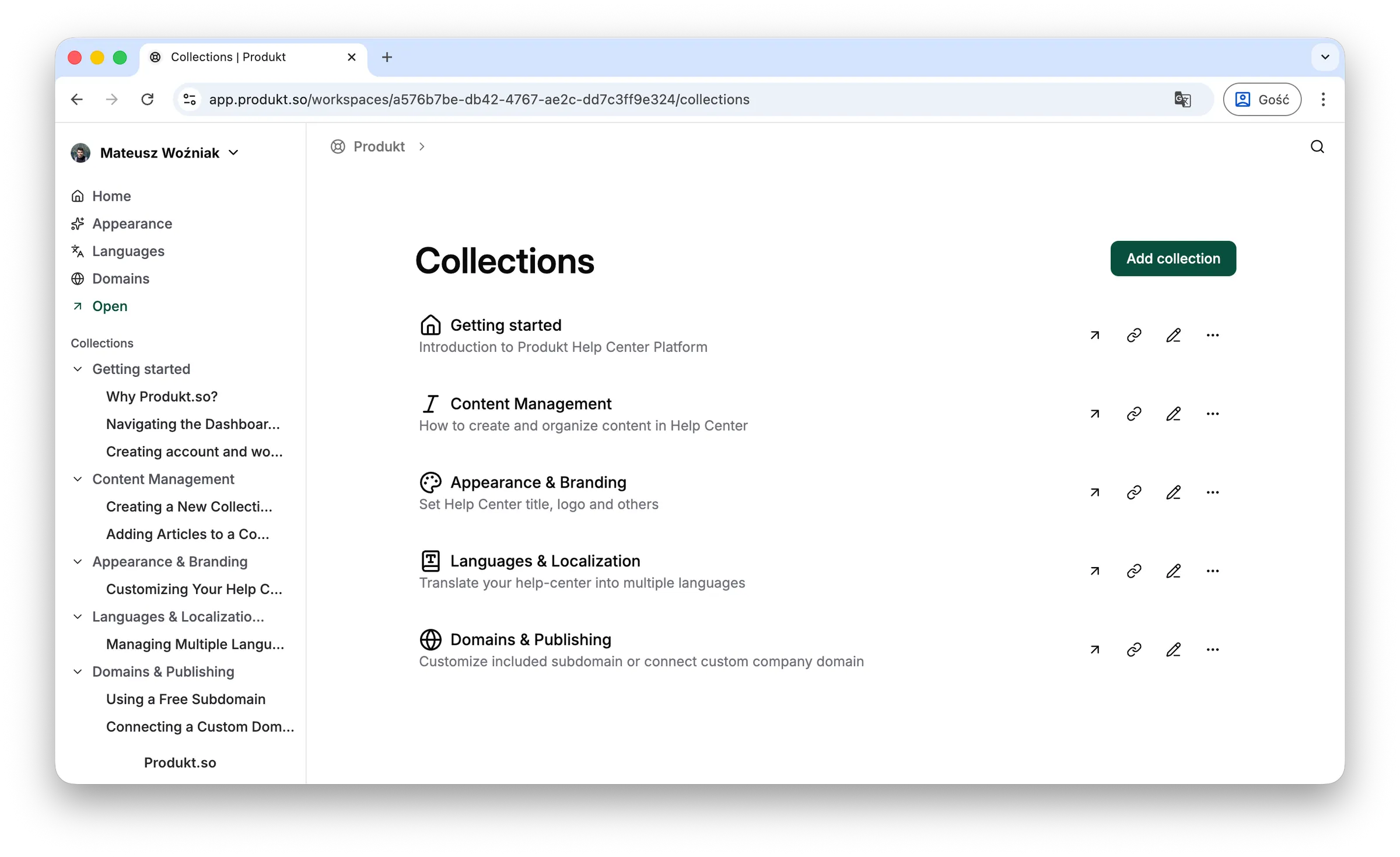
Task: Click the Home icon in the sidebar
Action: (78, 195)
